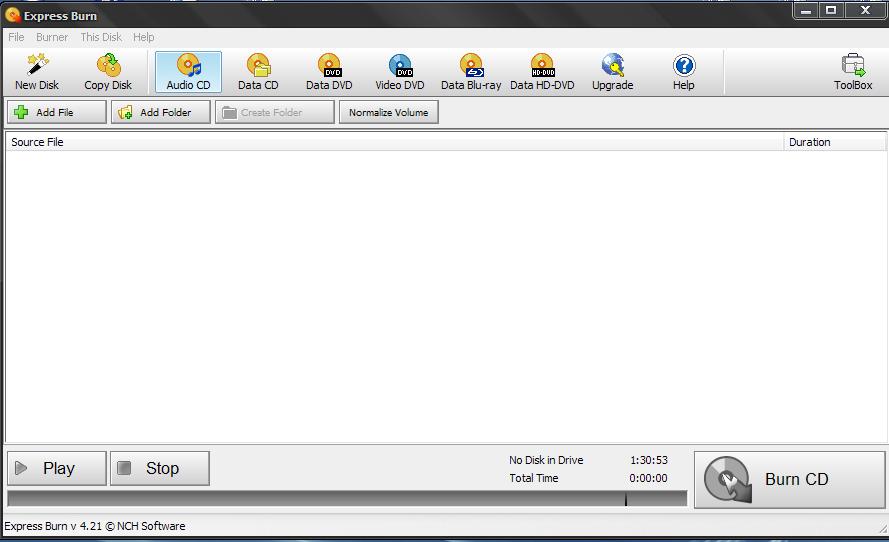The image size is (889, 542).
Task: Click the greyed Create Folder button
Action: pos(274,112)
